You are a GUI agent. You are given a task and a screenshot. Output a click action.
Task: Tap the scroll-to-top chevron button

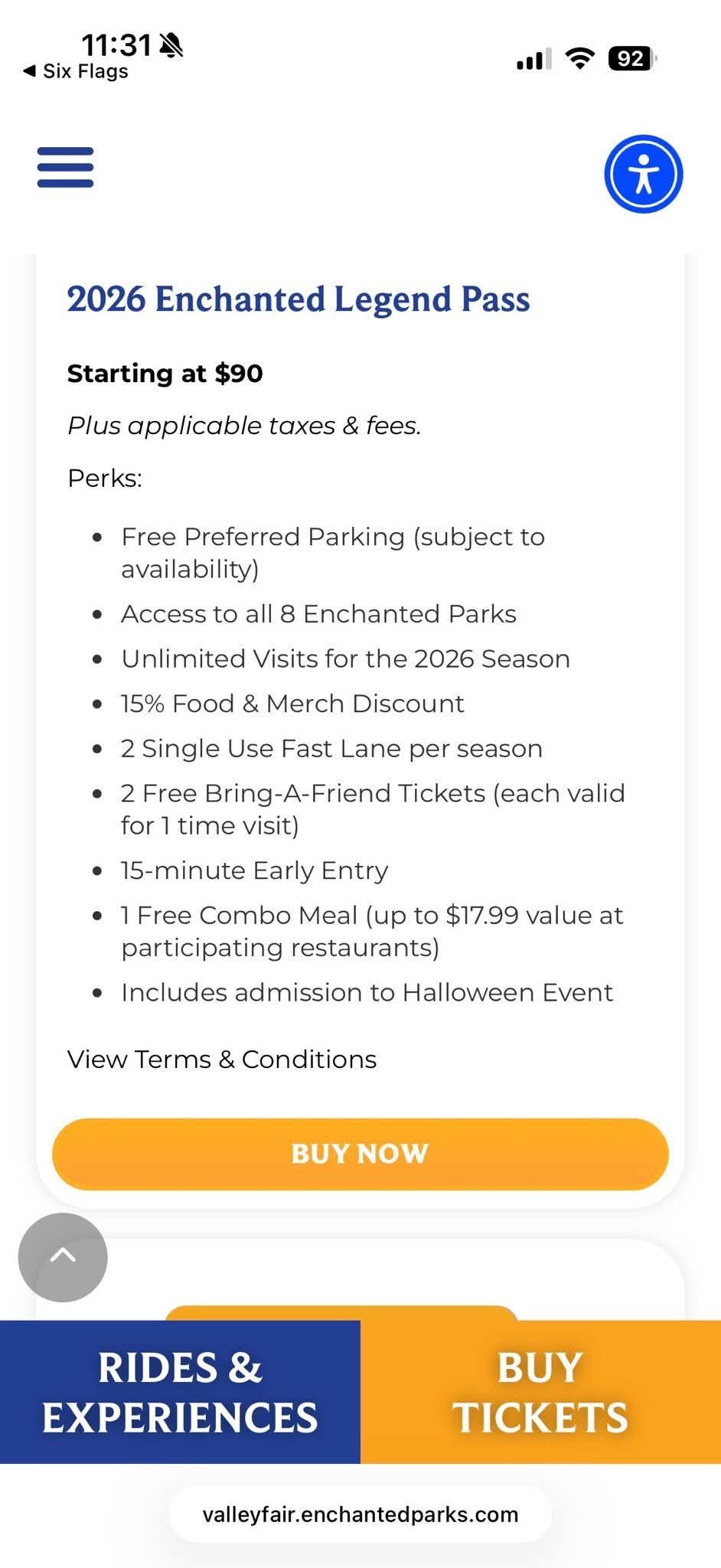coord(63,1256)
